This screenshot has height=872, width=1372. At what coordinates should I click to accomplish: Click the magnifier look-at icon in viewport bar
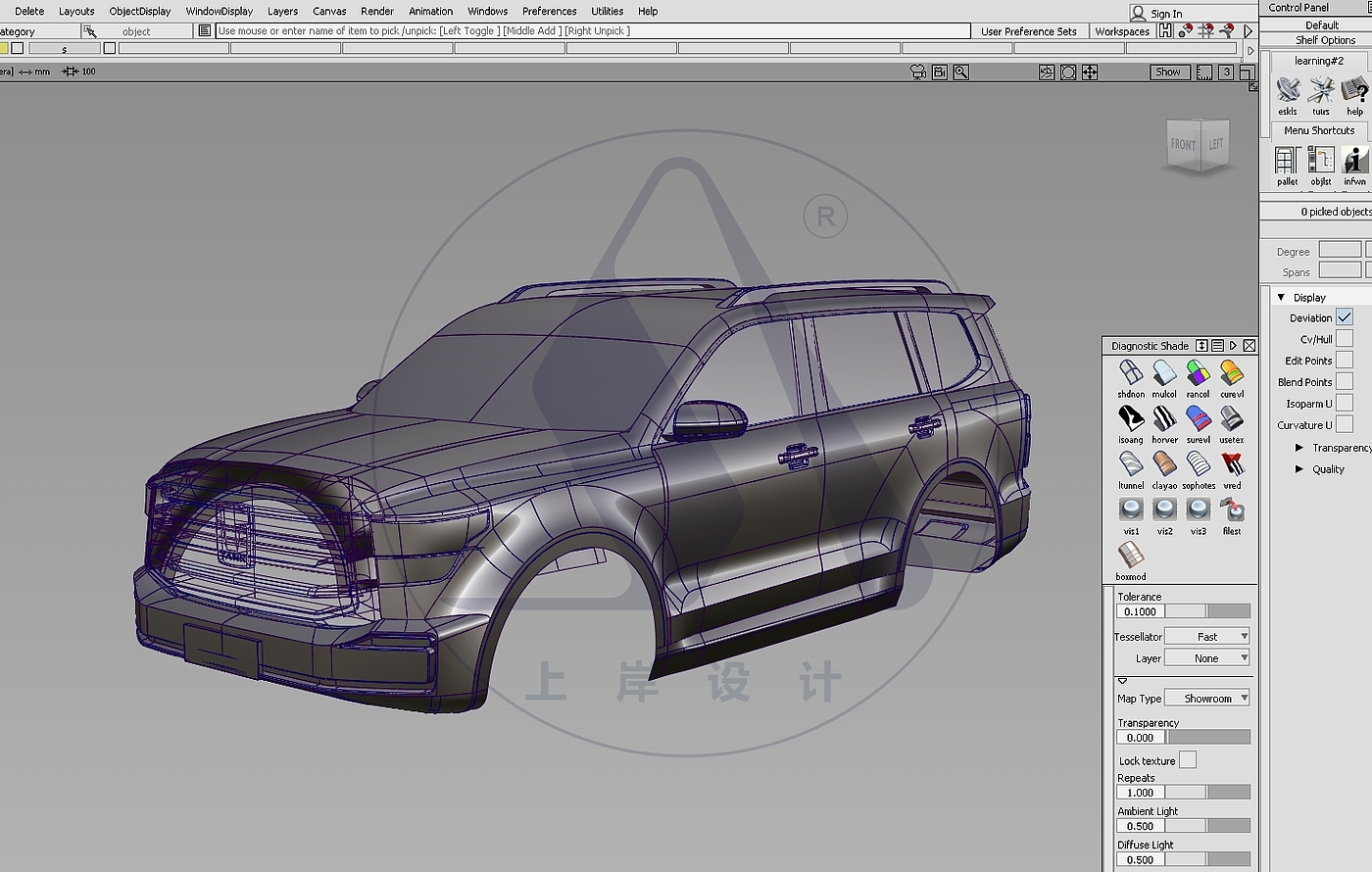961,72
